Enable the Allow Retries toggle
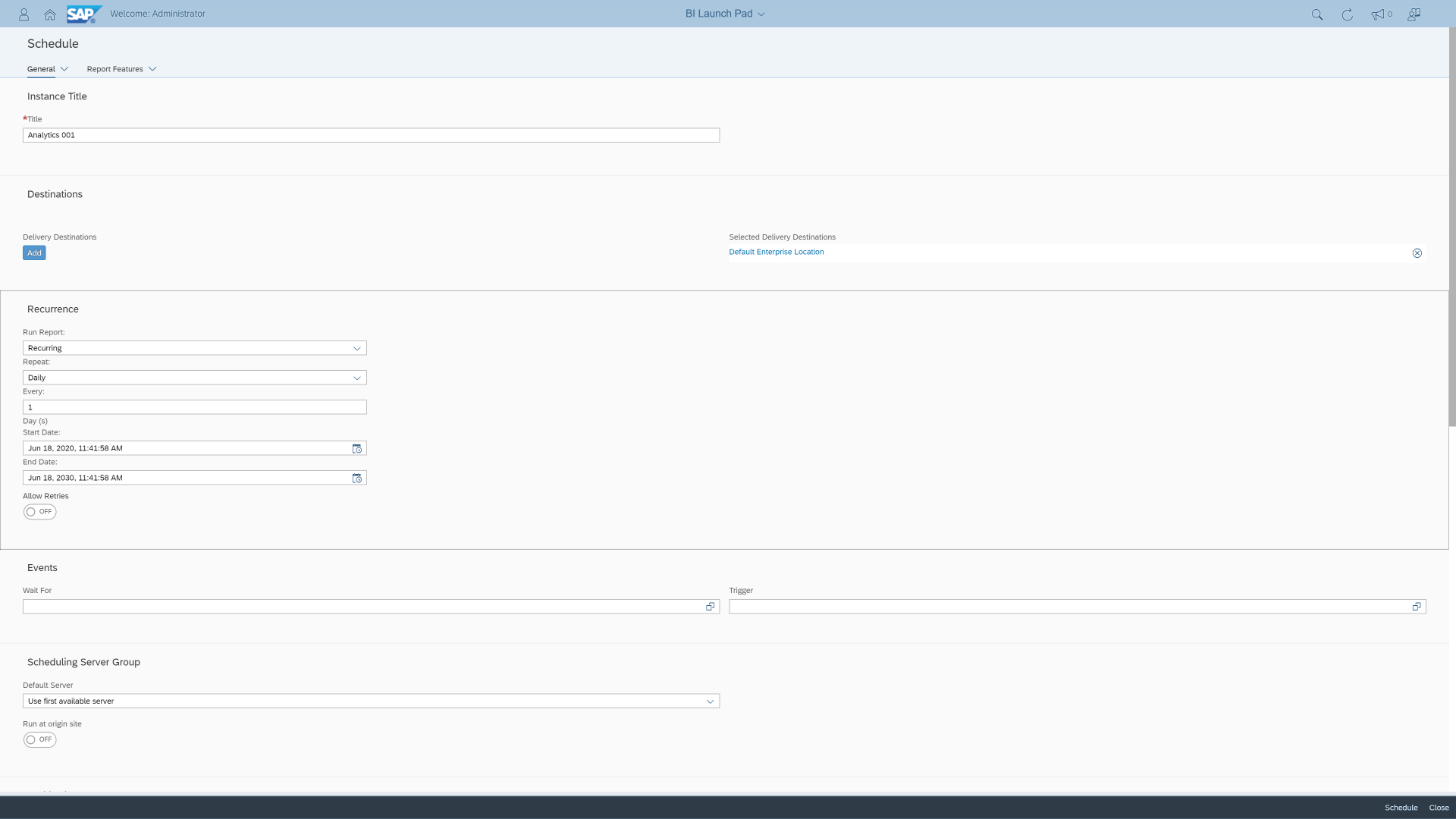The image size is (1456, 819). (39, 511)
